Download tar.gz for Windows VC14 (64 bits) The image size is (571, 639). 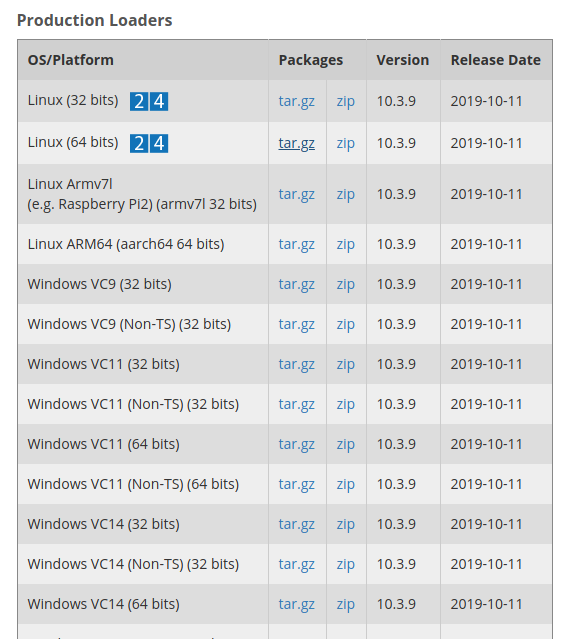297,604
